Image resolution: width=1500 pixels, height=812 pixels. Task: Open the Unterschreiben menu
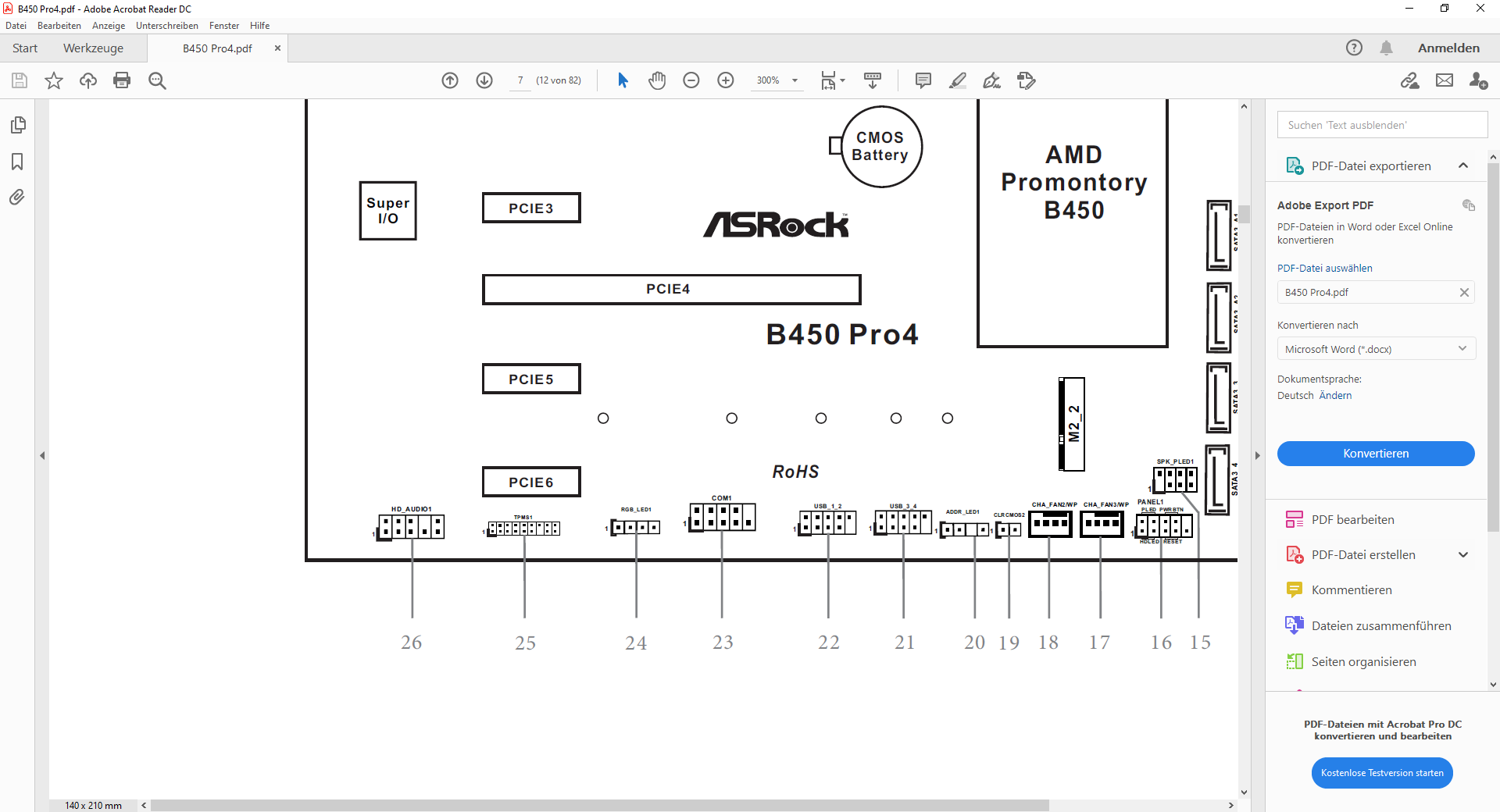point(167,26)
